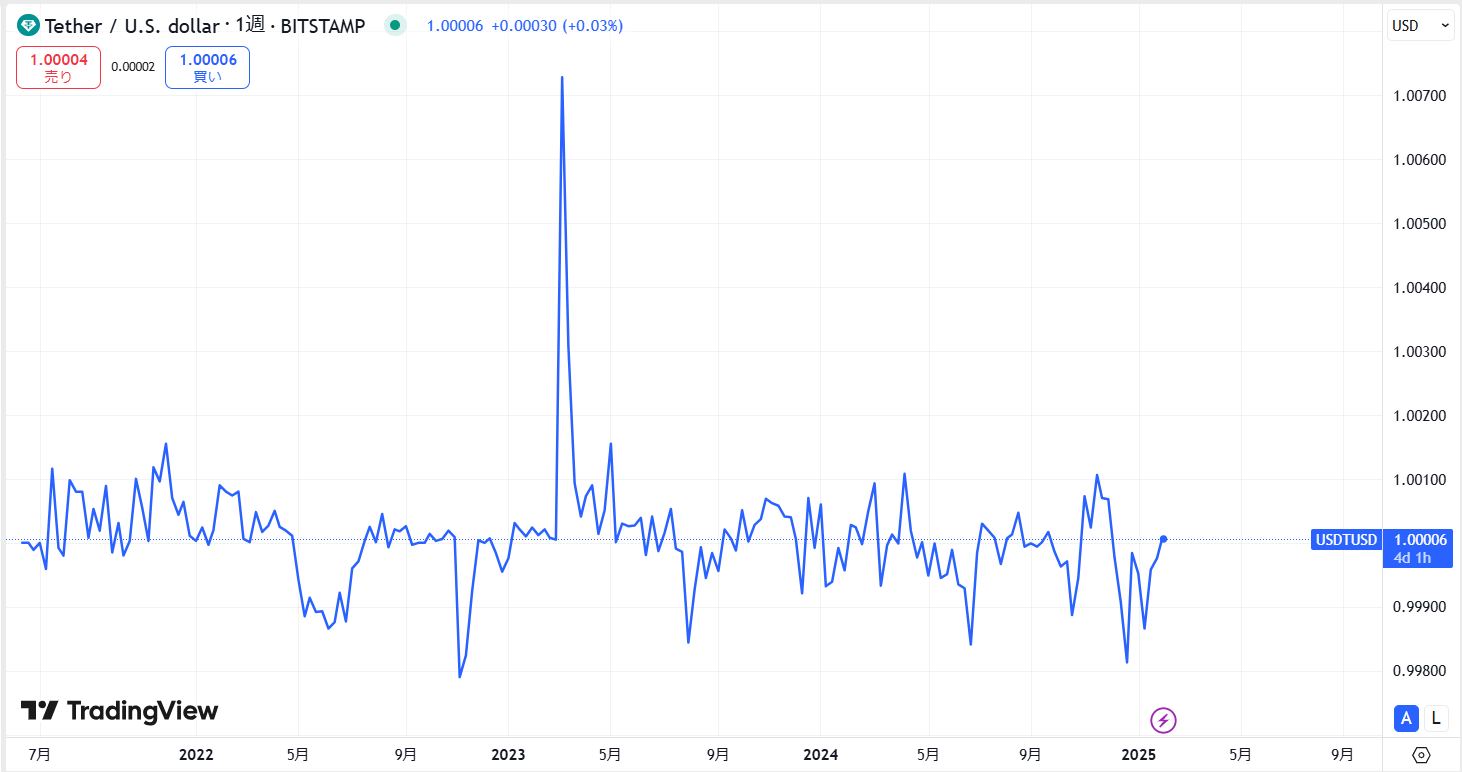Toggle auto scale A button
The image size is (1462, 772).
coord(1406,717)
